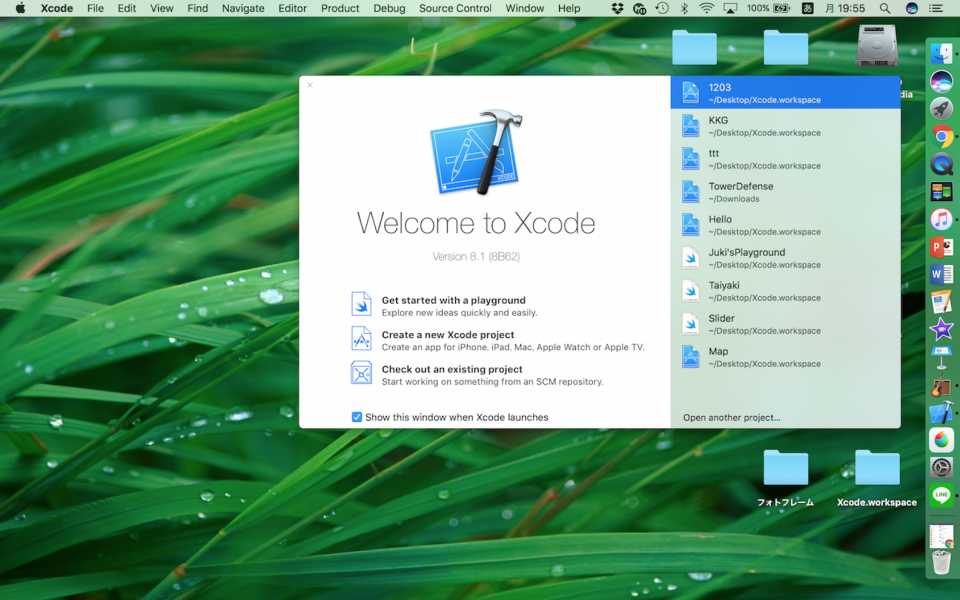The image size is (960, 600).
Task: Select recent project ttt
Action: [x=786, y=159]
